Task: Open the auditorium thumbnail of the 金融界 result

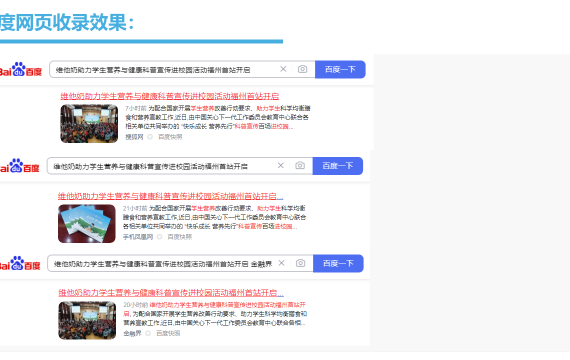Action: [87, 320]
